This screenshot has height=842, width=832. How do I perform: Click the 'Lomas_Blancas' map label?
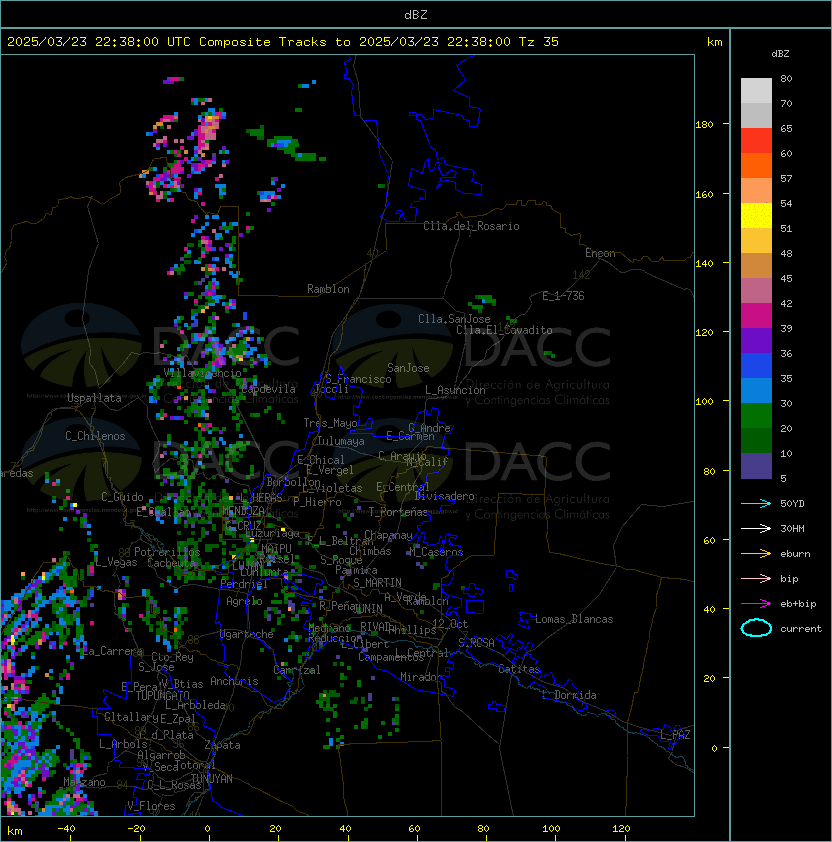[574, 619]
